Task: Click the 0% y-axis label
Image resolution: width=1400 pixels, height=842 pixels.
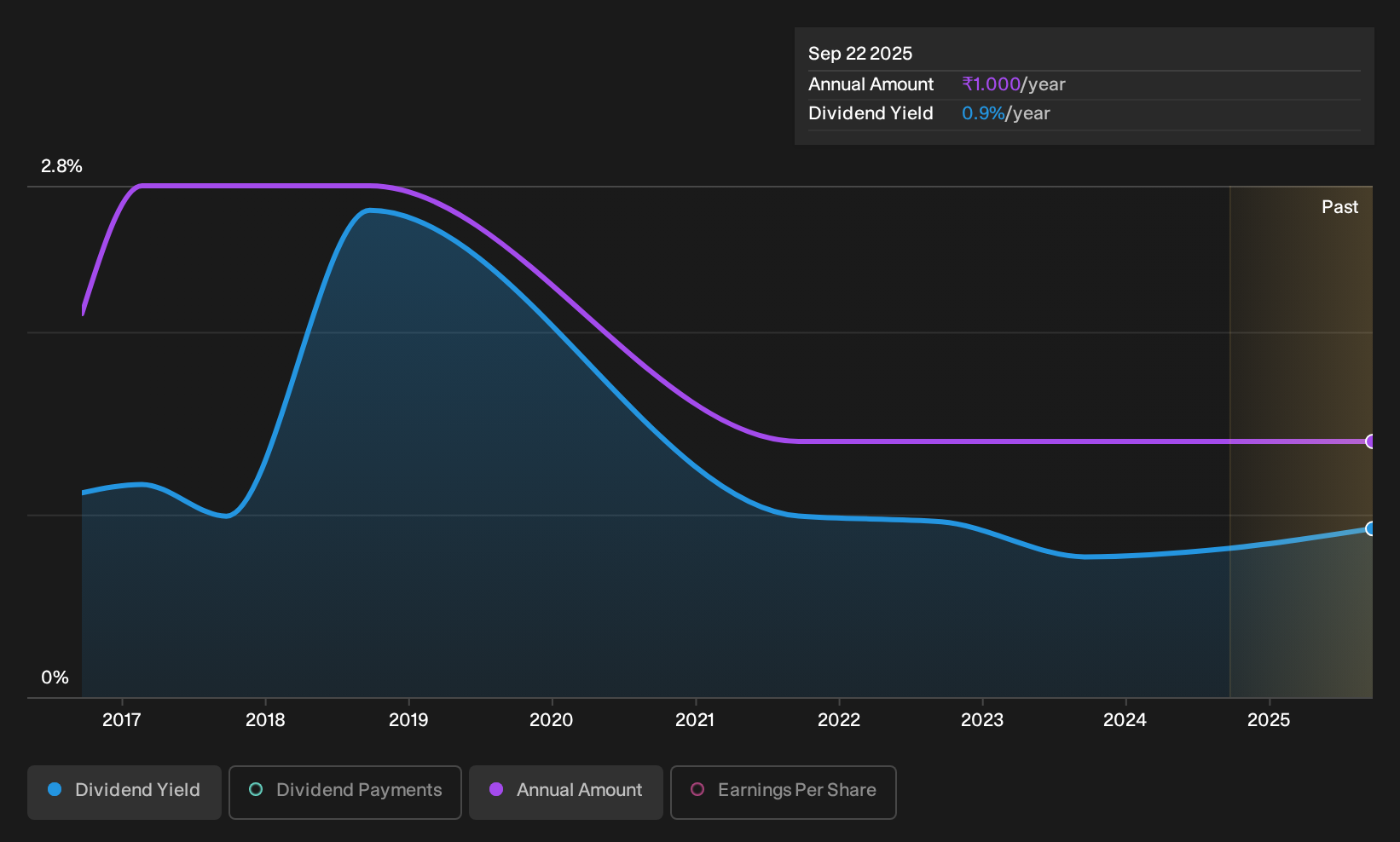Action: pyautogui.click(x=55, y=678)
